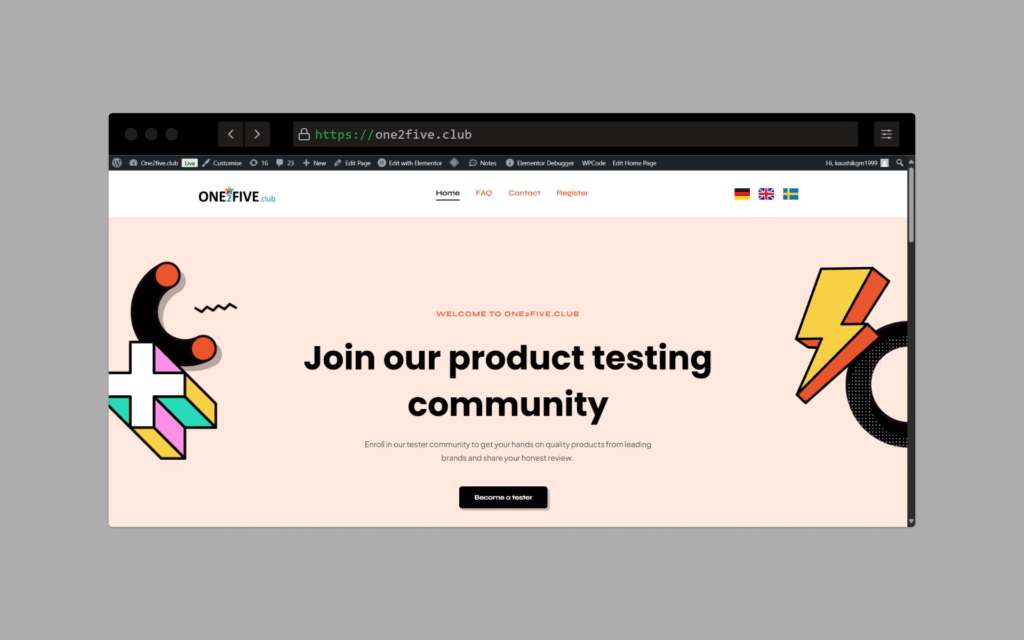Open the WPCode menu

594,163
